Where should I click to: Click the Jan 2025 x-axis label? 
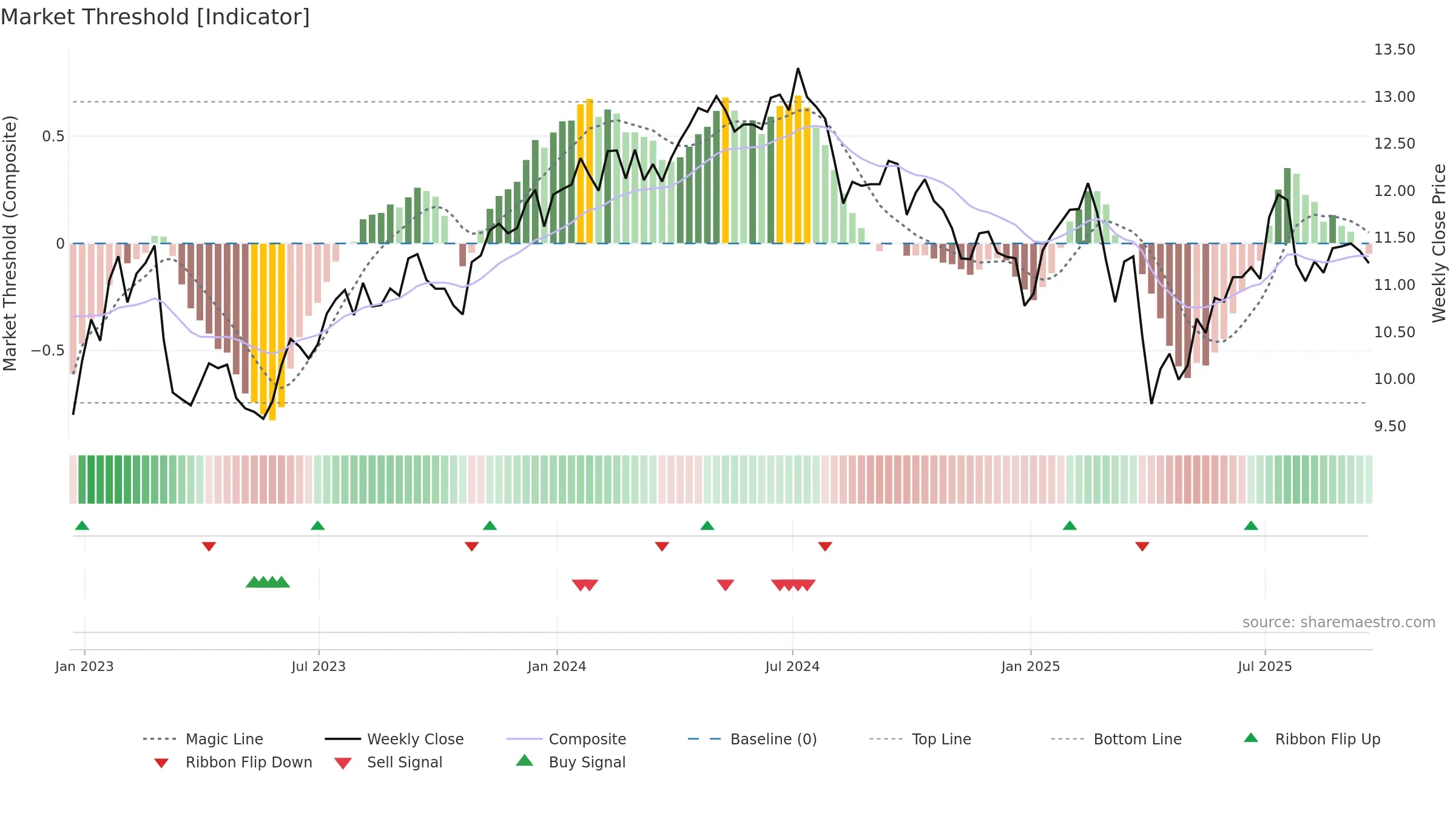tap(1031, 667)
